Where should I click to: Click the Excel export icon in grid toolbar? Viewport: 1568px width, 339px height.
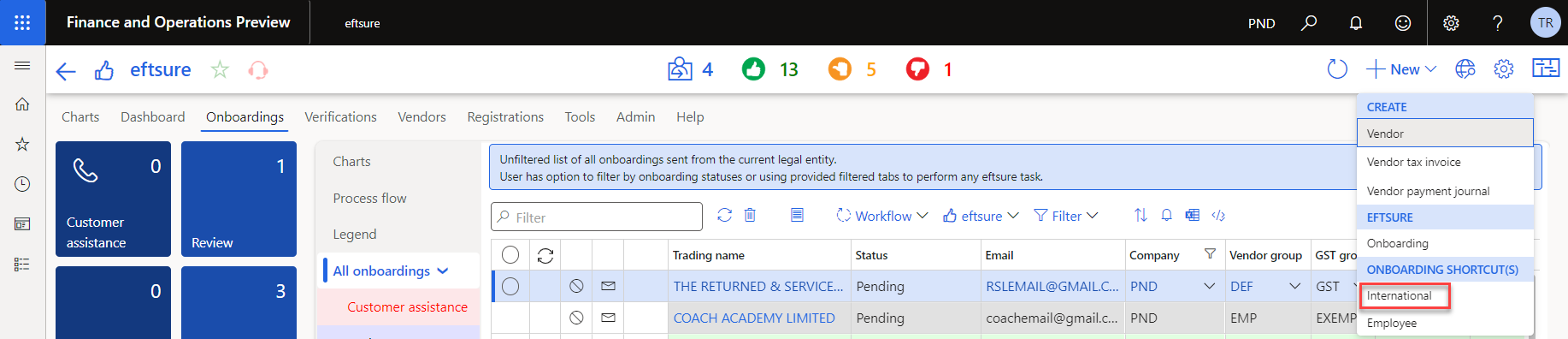click(x=1192, y=216)
